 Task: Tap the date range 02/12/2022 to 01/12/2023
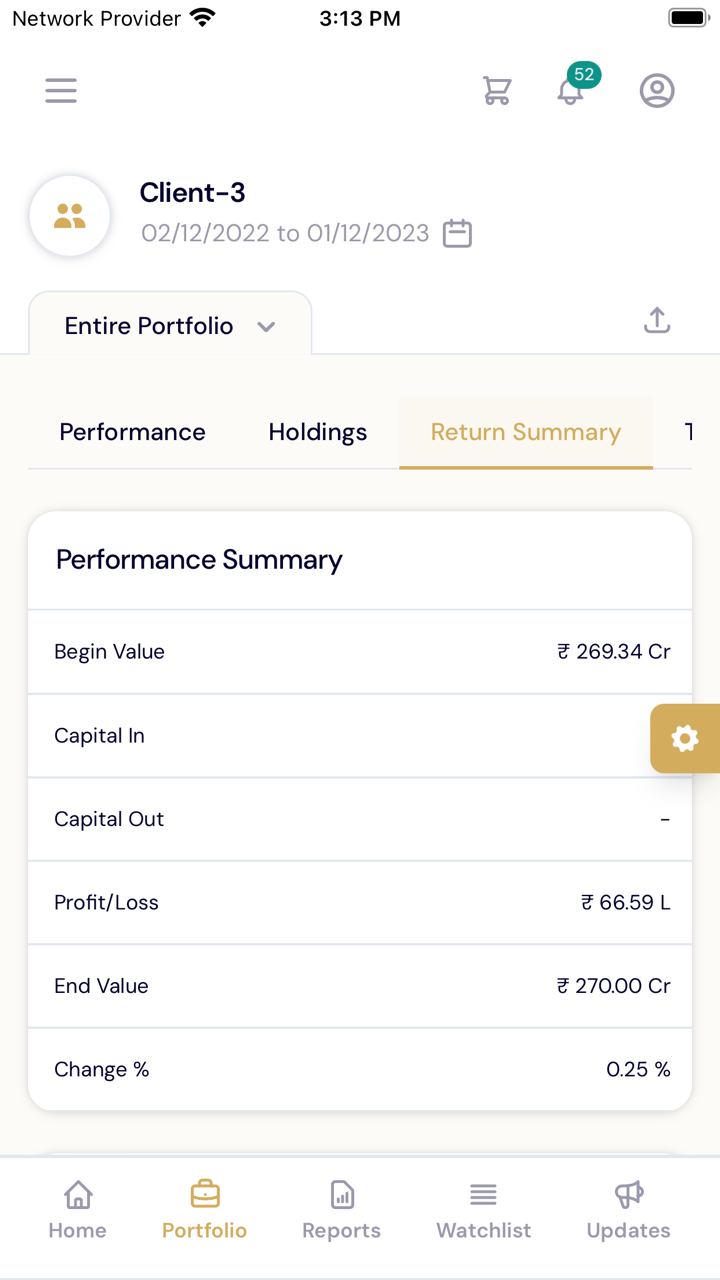pyautogui.click(x=285, y=233)
